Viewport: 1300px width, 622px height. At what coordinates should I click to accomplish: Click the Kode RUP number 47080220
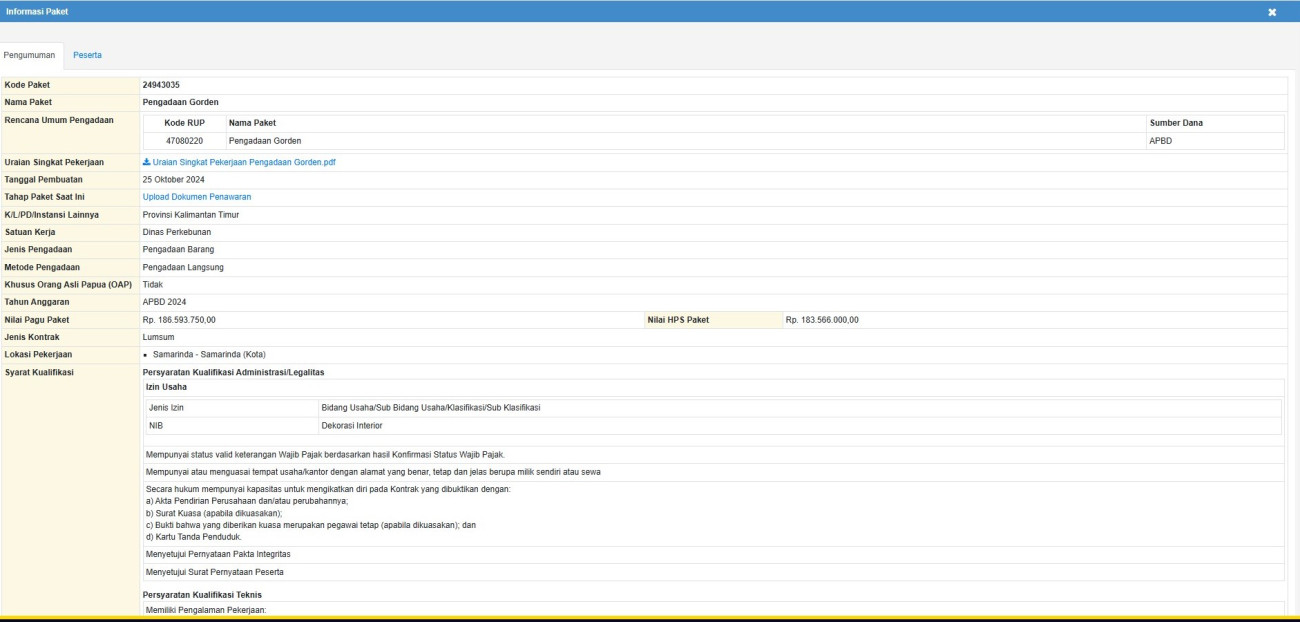pyautogui.click(x=184, y=141)
